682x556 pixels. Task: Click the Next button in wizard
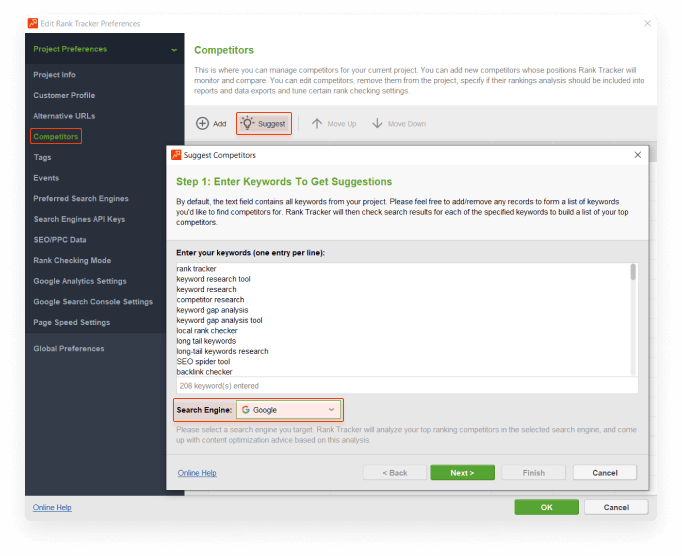(x=462, y=472)
